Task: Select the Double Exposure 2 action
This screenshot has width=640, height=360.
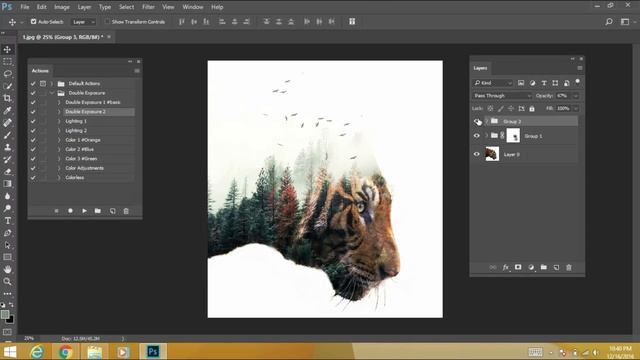Action: click(x=85, y=112)
